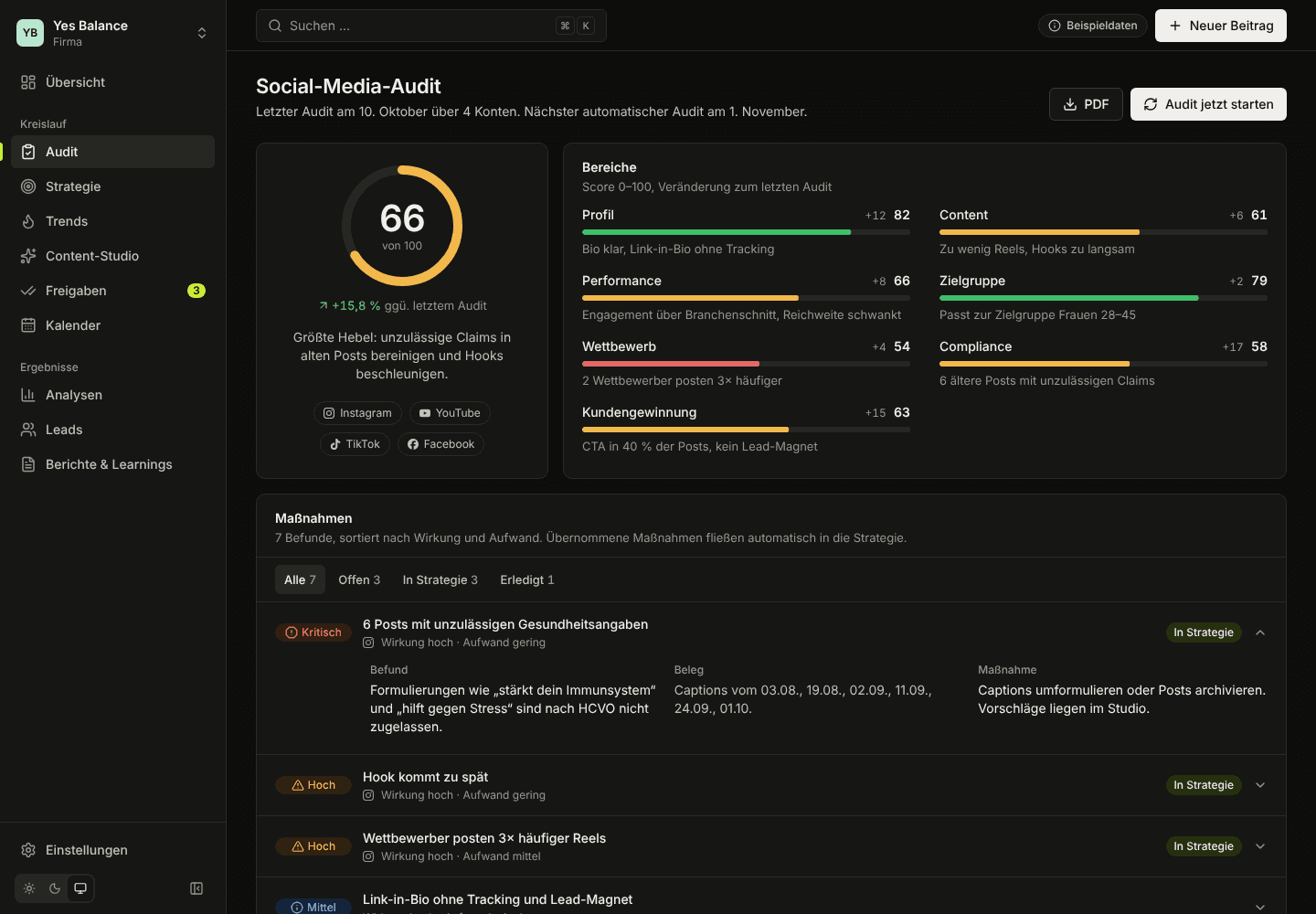Download the audit as PDF
This screenshot has width=1316, height=914.
[x=1086, y=104]
